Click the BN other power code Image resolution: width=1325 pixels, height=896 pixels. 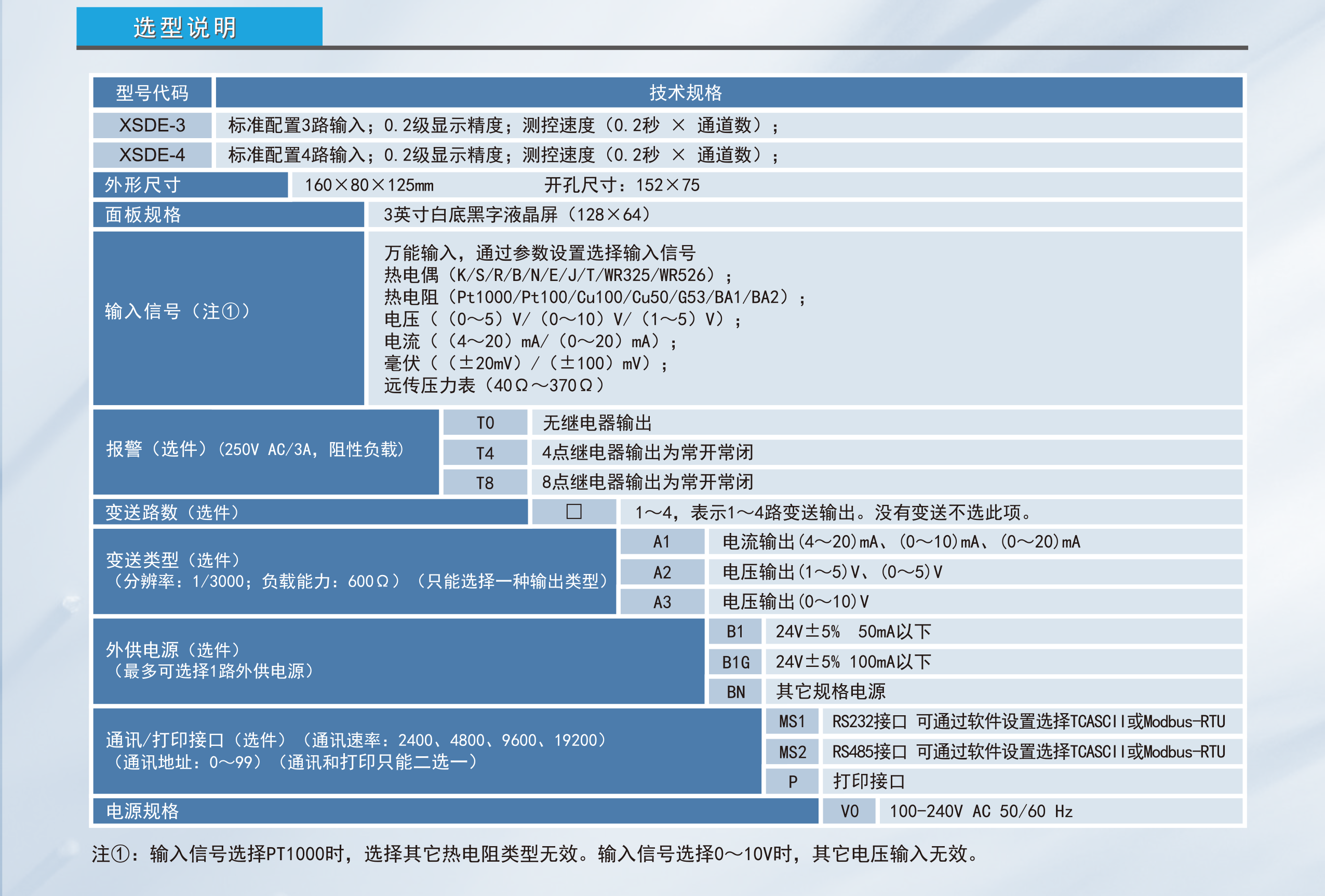(x=735, y=692)
